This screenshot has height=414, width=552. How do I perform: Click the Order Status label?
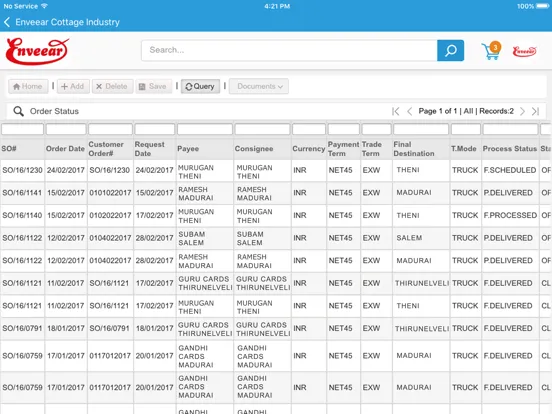tap(54, 111)
